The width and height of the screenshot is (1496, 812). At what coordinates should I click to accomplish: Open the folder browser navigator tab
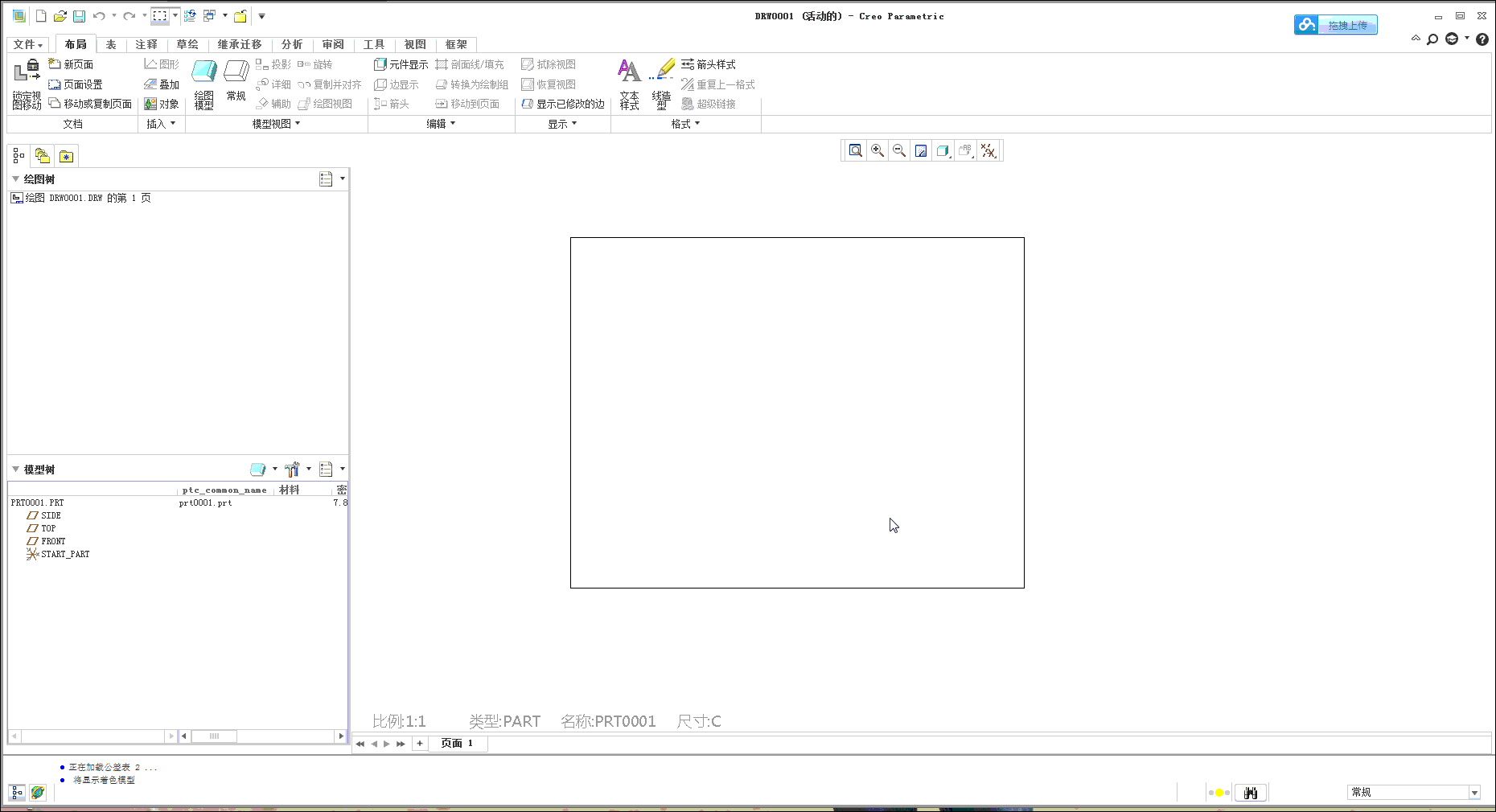click(x=42, y=156)
